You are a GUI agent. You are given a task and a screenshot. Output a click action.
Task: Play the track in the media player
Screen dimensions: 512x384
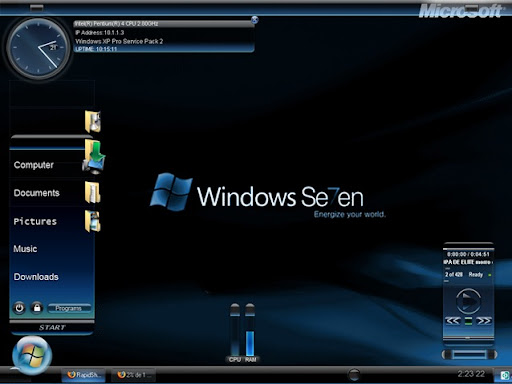tap(468, 301)
